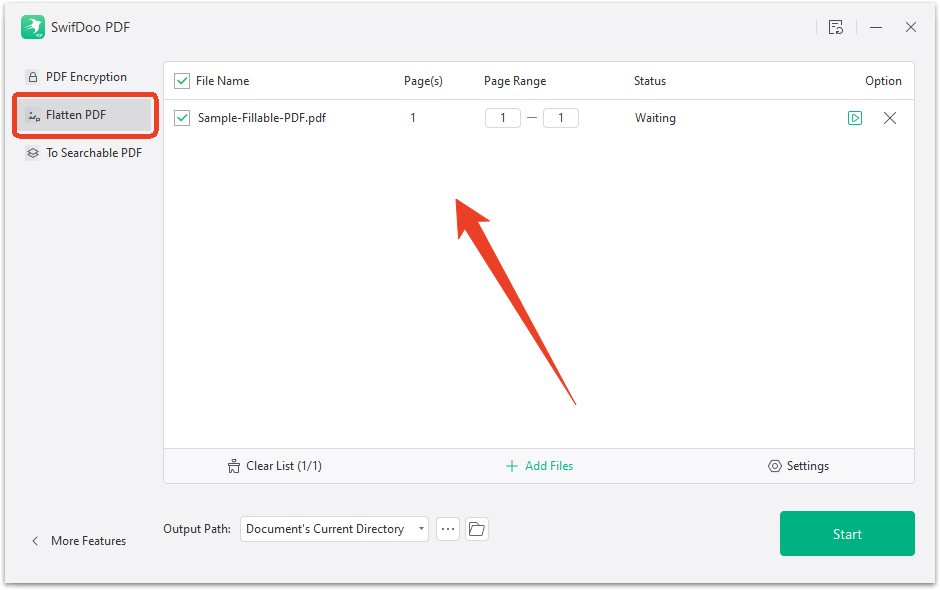The height and width of the screenshot is (590, 940).
Task: Click the SwifDoo PDF bird logo
Action: click(x=33, y=27)
